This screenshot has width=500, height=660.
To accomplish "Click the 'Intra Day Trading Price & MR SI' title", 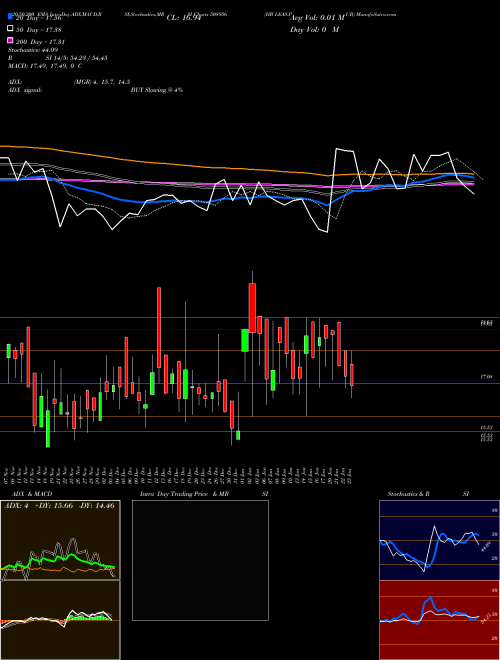I will pyautogui.click(x=204, y=494).
